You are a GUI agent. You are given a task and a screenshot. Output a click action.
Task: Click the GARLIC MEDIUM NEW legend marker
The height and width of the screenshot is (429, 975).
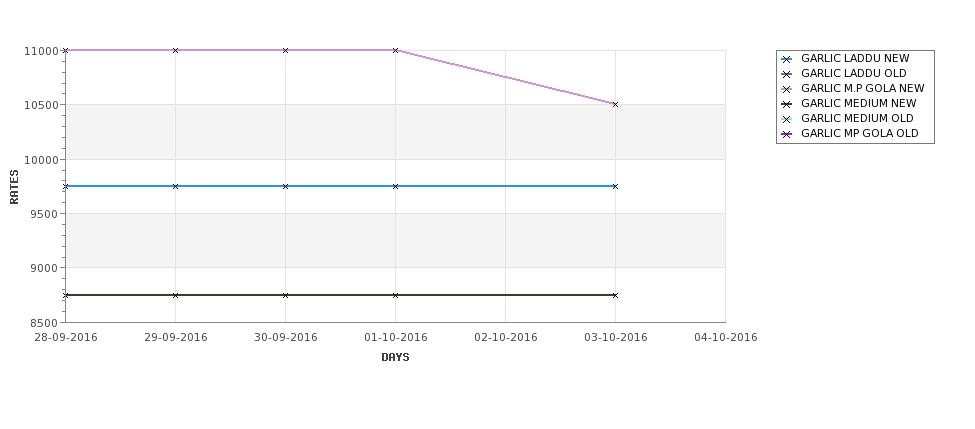[x=787, y=104]
